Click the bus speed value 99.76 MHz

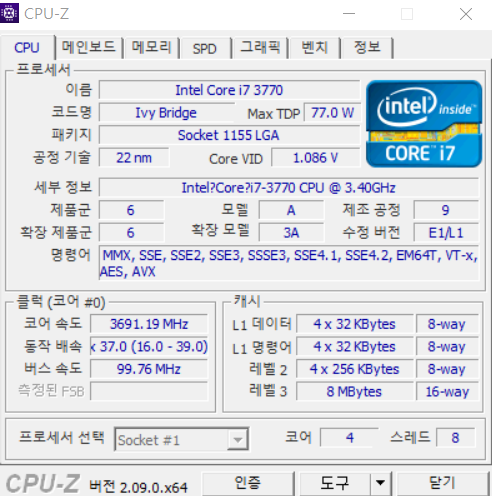pyautogui.click(x=149, y=369)
